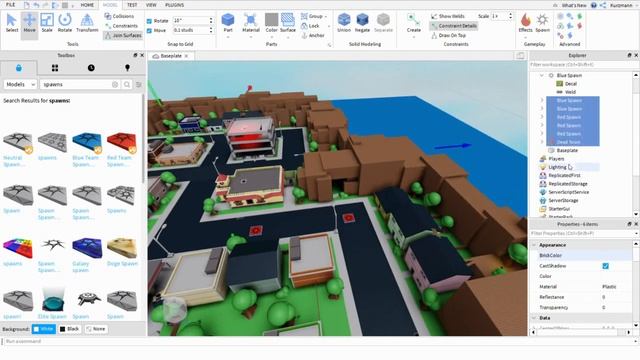Open the FILE menu
This screenshot has width=640, height=360.
[x=11, y=5]
